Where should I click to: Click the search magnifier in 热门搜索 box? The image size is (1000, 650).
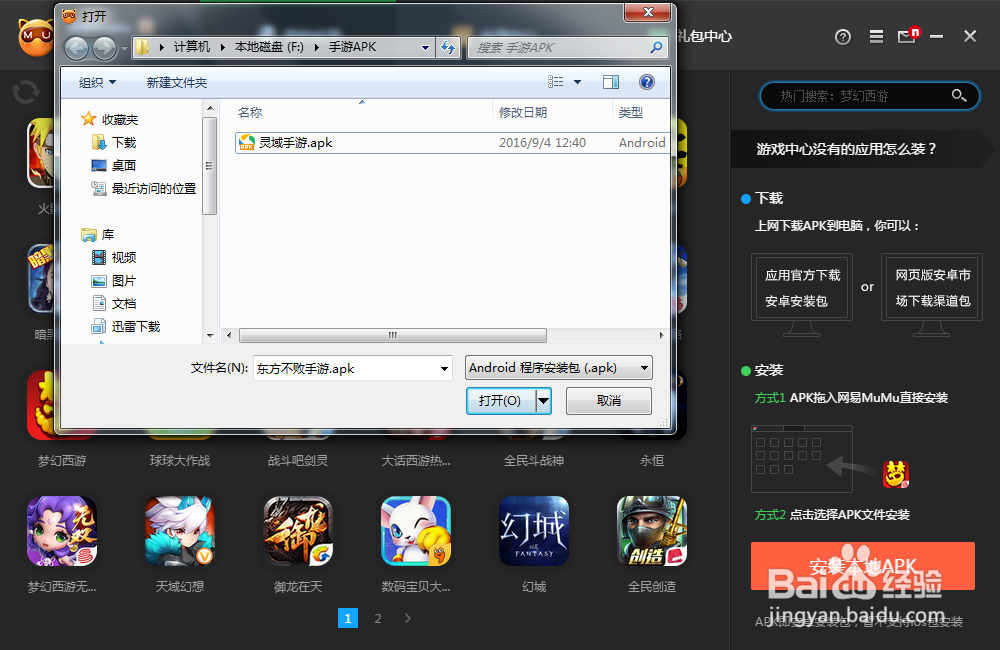[x=959, y=96]
